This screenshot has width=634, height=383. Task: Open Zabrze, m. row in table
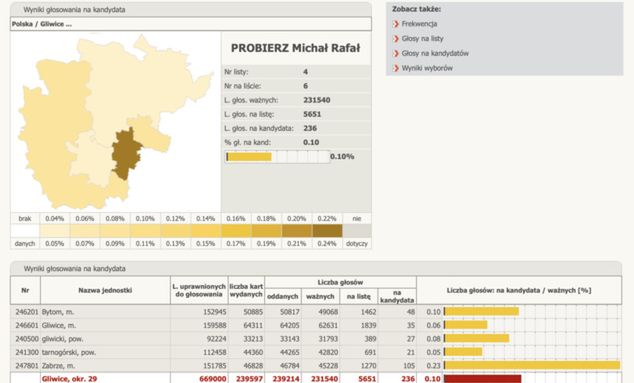(316, 366)
